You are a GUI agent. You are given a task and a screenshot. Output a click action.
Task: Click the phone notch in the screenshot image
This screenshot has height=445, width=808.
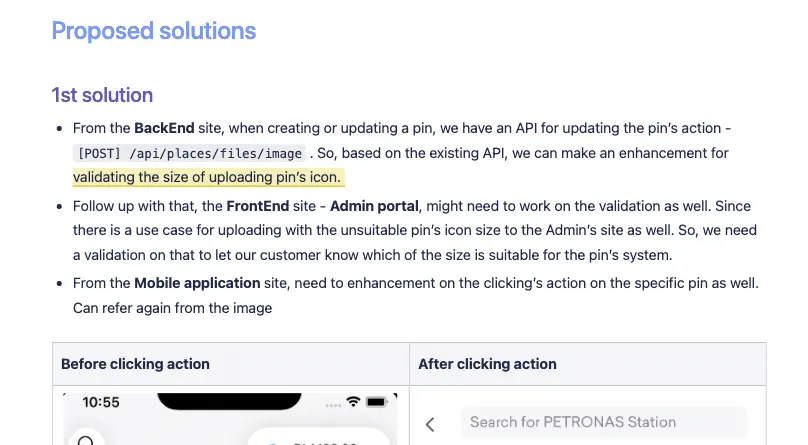click(x=229, y=401)
